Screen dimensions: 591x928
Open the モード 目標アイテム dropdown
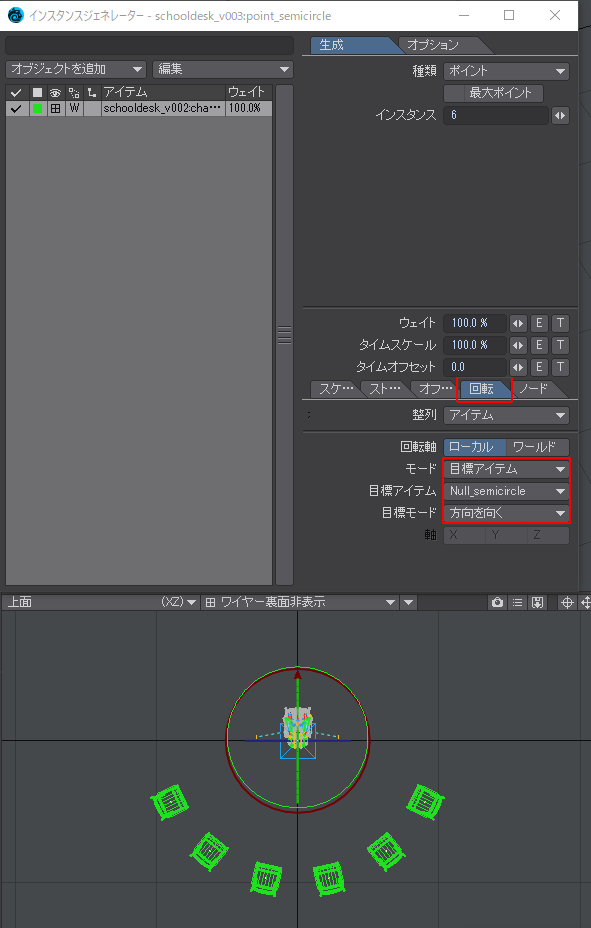tap(506, 469)
